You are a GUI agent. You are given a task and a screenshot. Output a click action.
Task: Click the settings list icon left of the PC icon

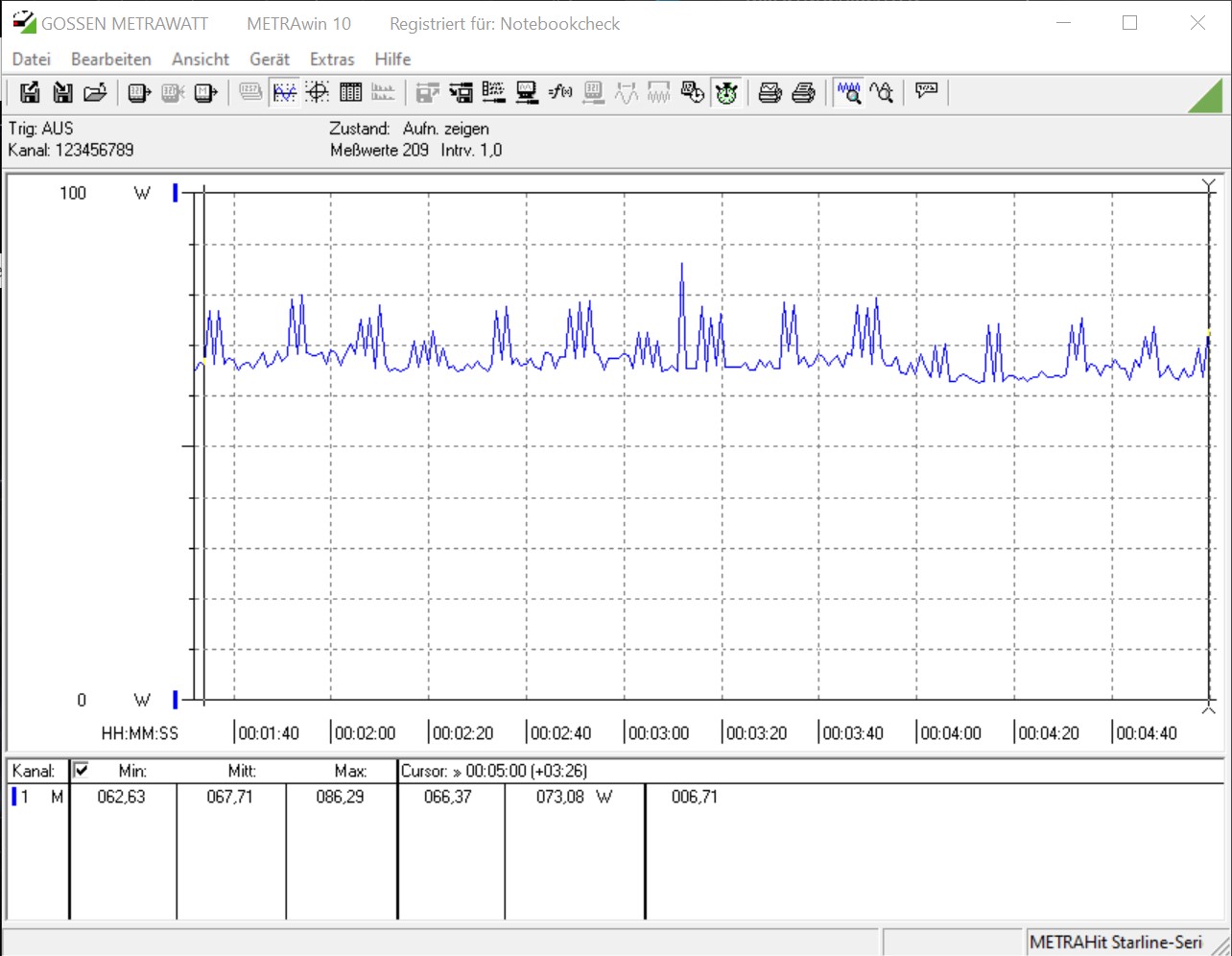(493, 92)
